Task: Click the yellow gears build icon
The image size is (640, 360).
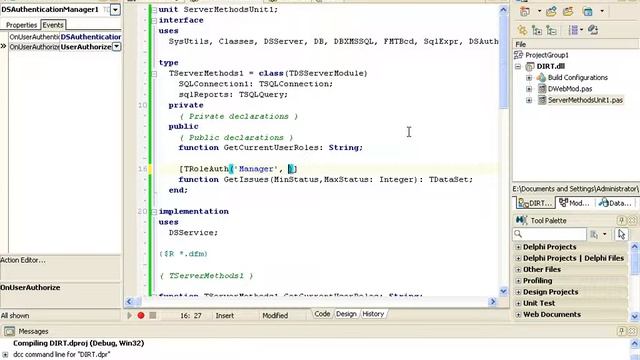Action: click(x=522, y=30)
